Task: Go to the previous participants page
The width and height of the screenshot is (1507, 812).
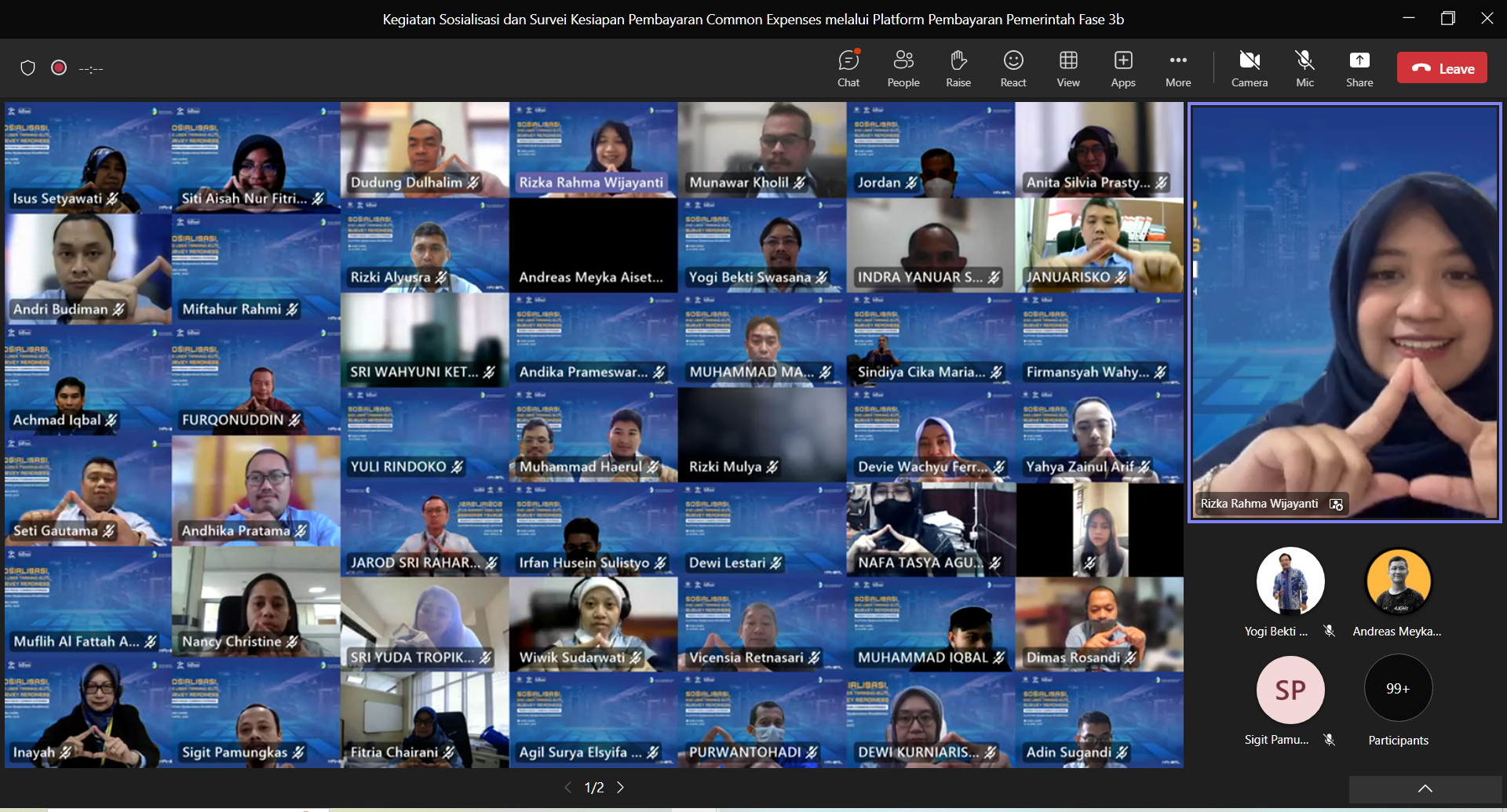Action: (568, 788)
